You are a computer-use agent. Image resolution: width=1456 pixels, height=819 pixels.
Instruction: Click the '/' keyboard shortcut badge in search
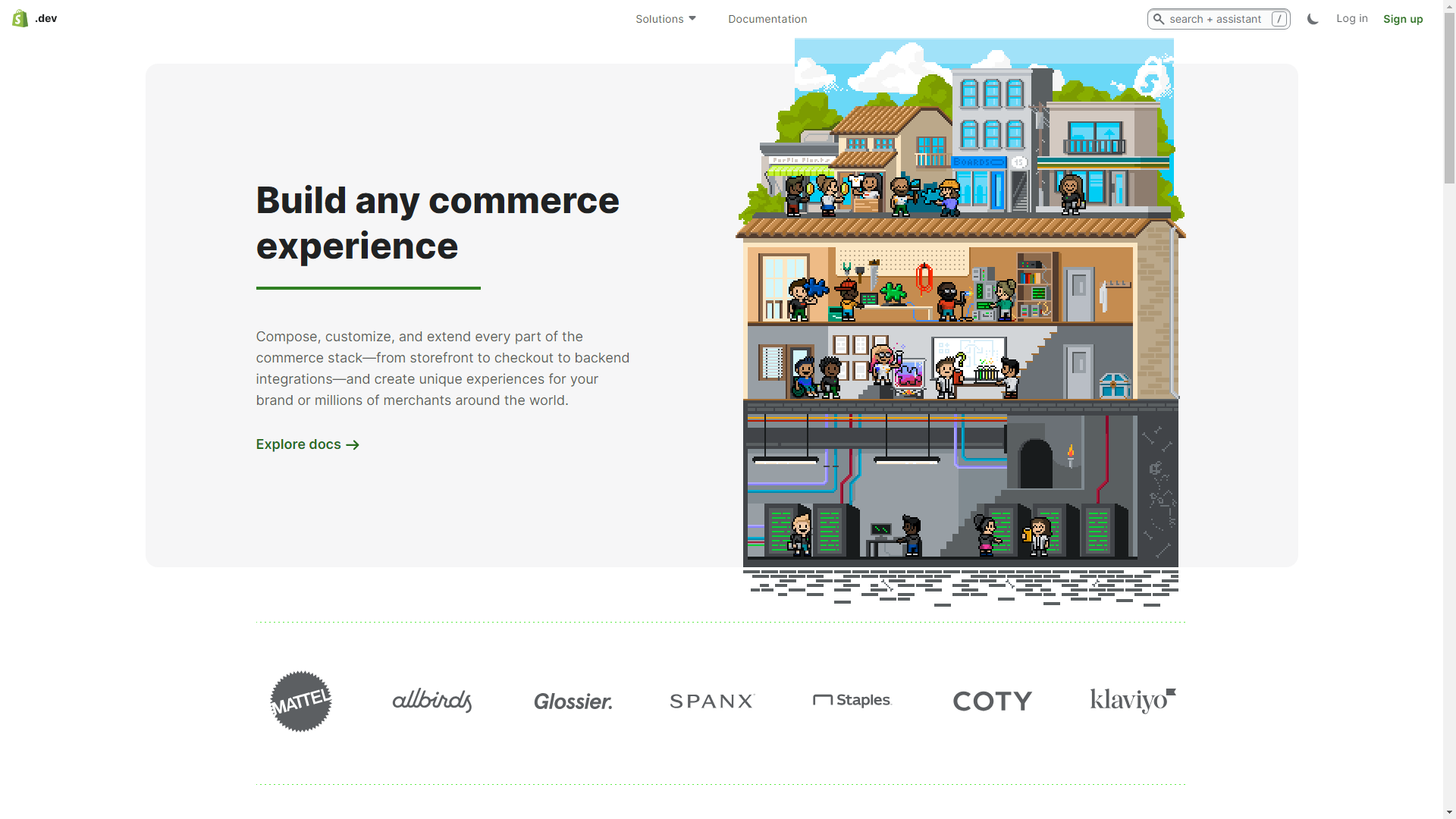(x=1279, y=18)
